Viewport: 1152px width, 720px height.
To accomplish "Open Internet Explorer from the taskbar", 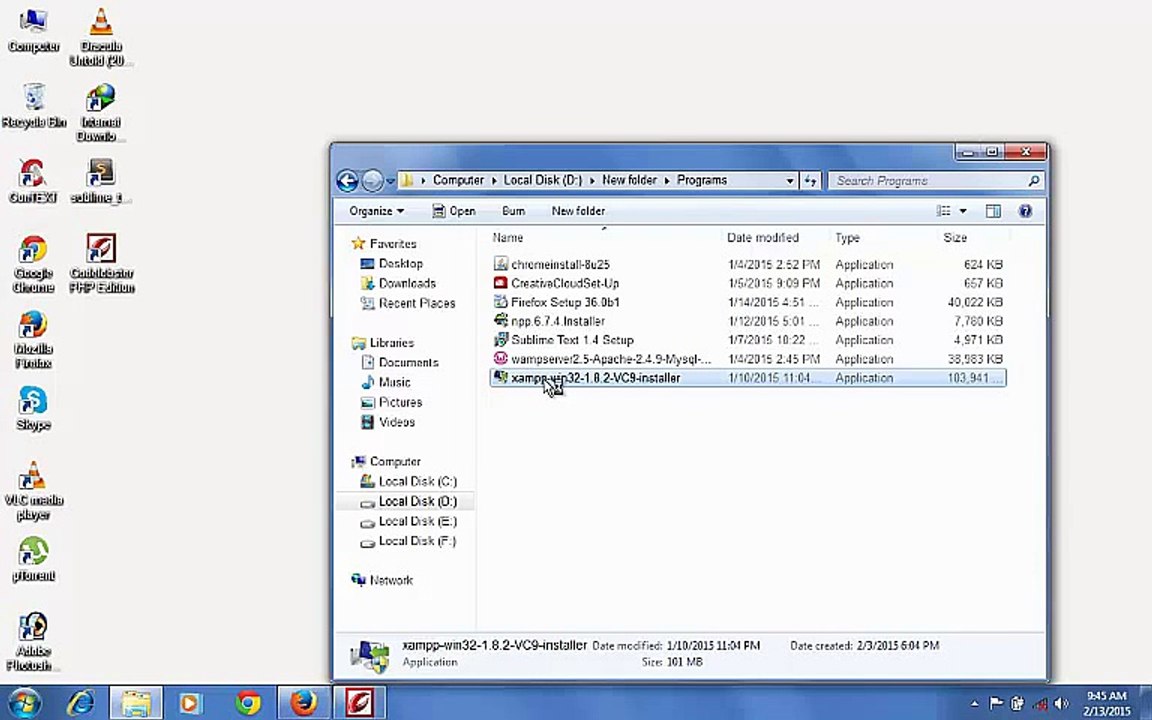I will 80,703.
